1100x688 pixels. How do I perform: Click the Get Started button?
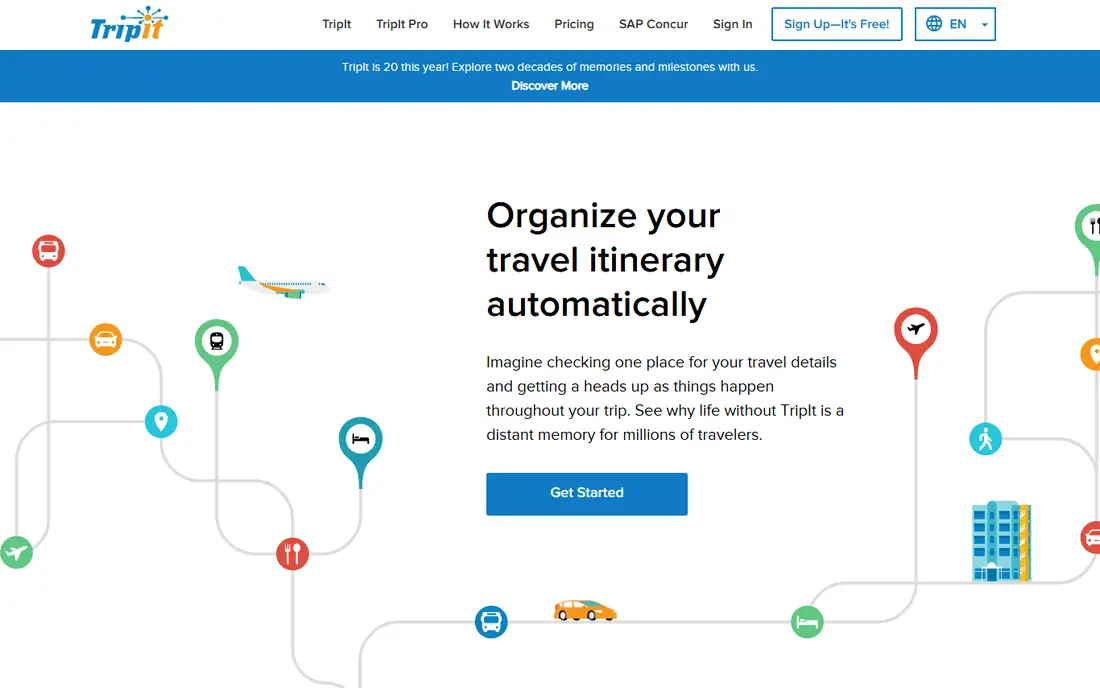[586, 494]
